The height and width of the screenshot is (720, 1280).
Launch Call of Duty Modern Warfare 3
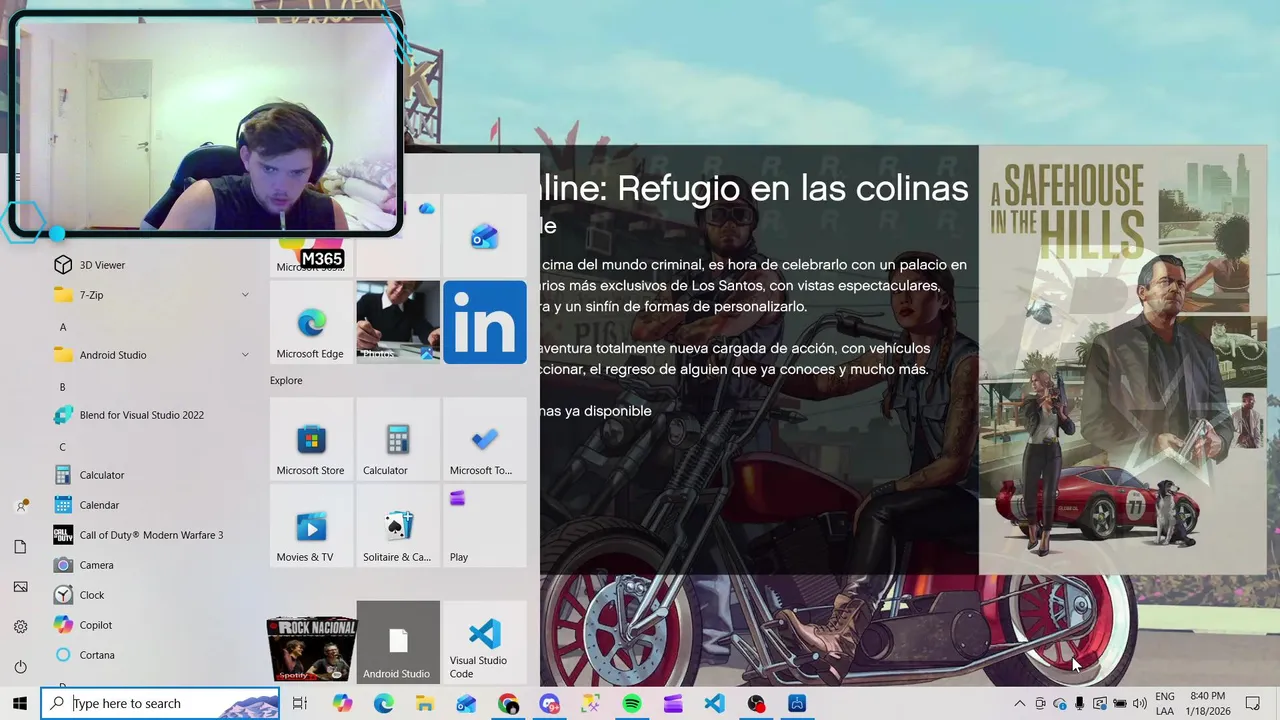(150, 535)
